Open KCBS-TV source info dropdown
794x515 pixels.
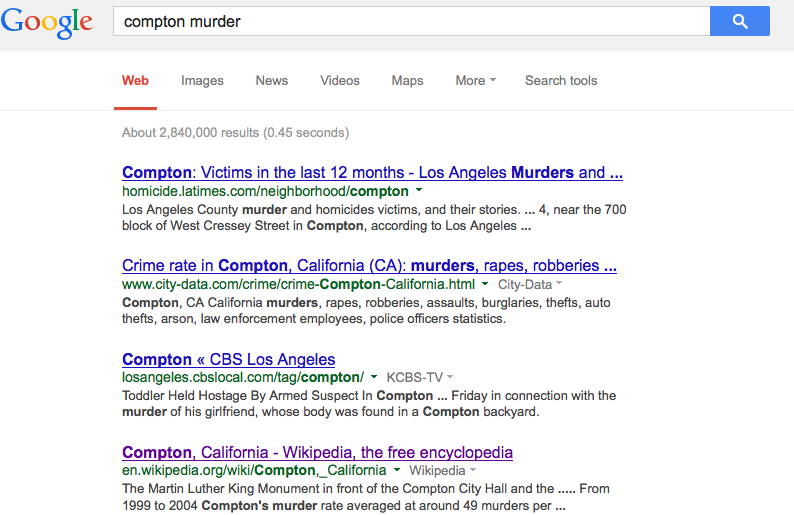click(420, 377)
